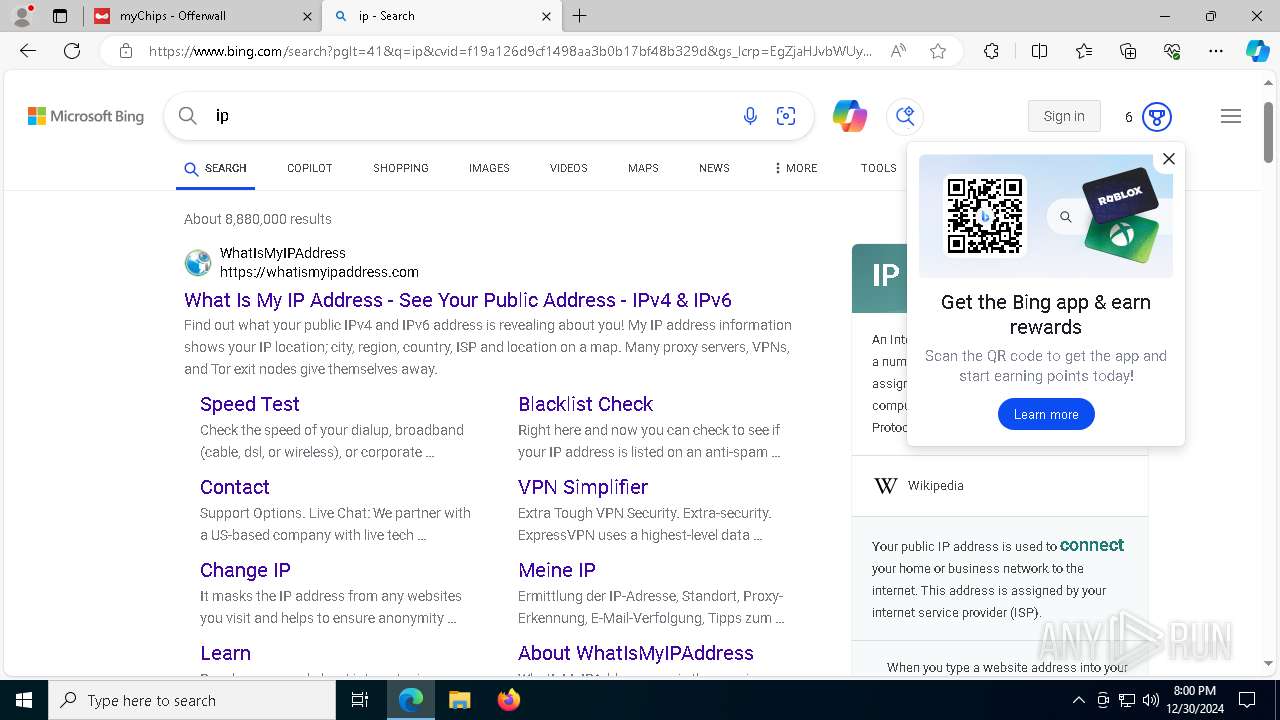The image size is (1280, 720).
Task: Close the ip - Search tab
Action: [x=546, y=16]
